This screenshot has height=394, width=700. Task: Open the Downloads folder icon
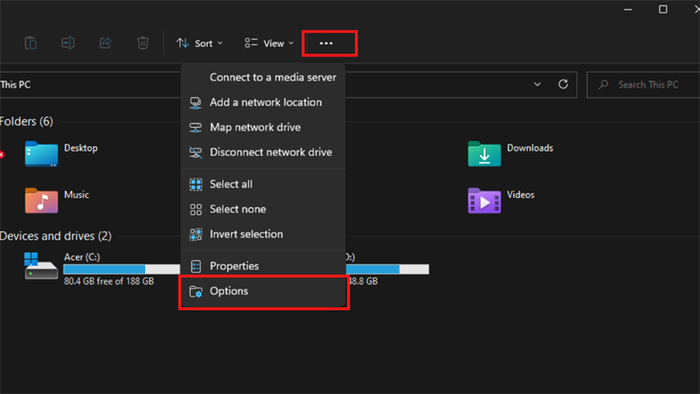click(x=484, y=154)
